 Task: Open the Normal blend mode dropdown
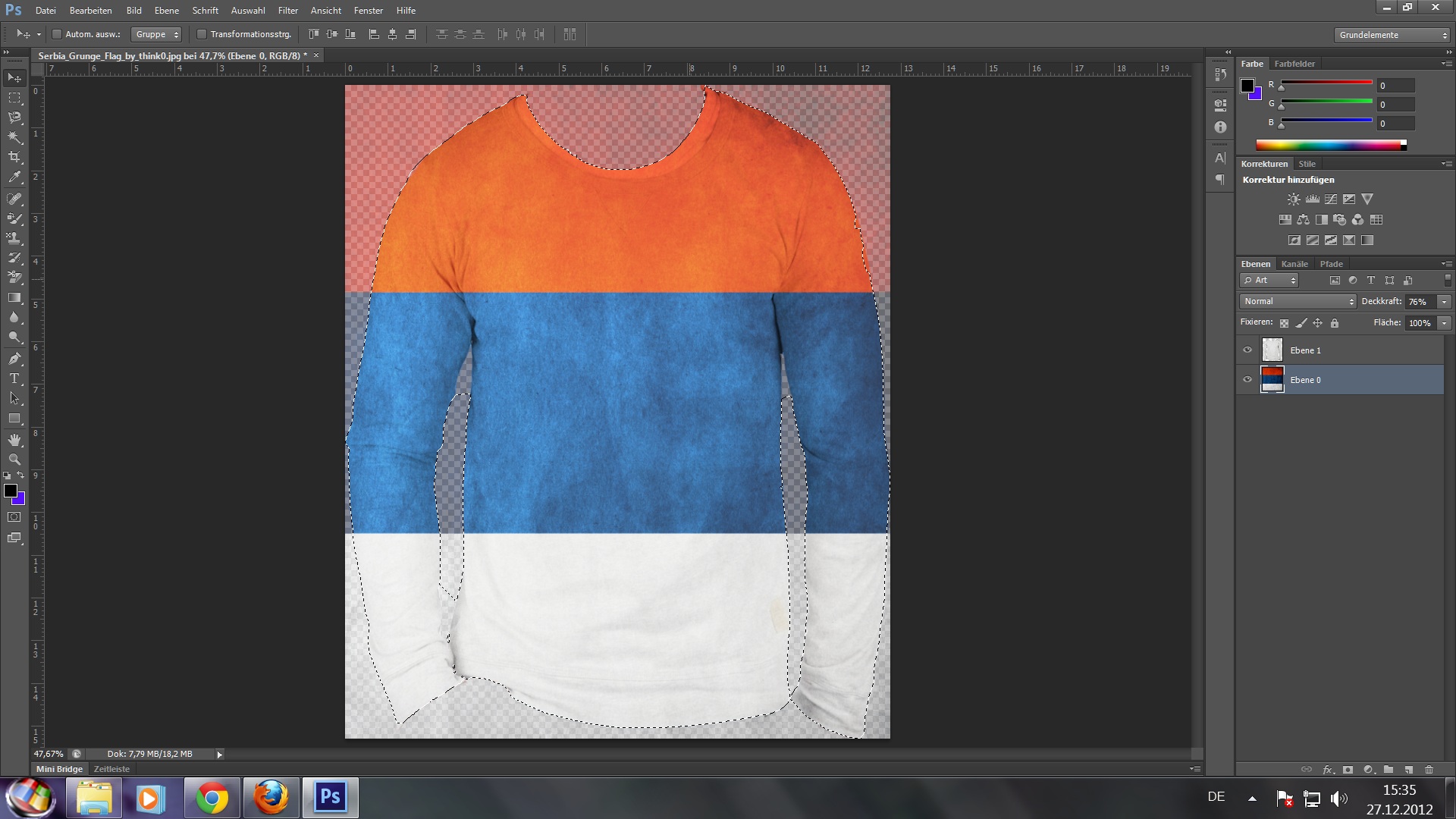coord(1298,302)
